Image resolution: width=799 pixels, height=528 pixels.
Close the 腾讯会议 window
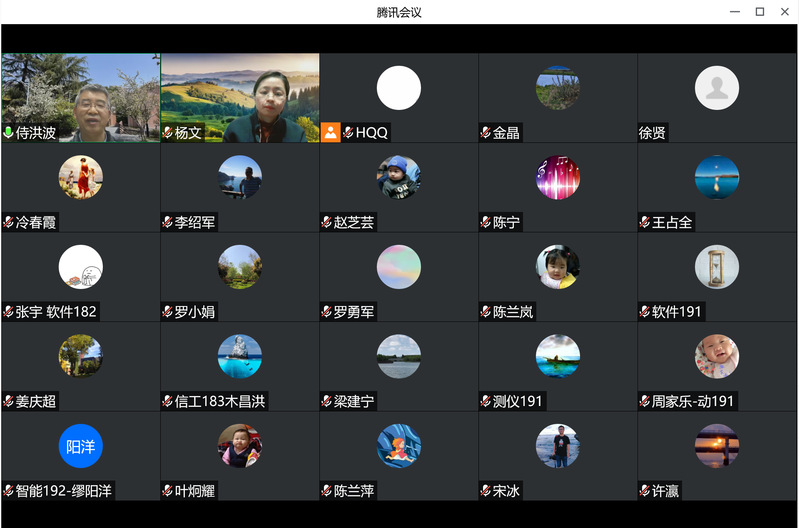point(785,12)
